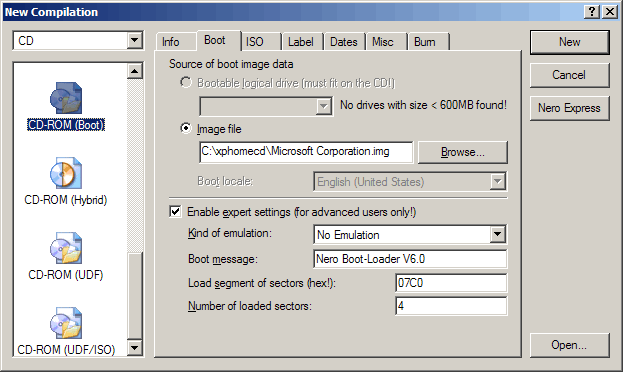Click compilation list scroll down arrow

(x=135, y=348)
